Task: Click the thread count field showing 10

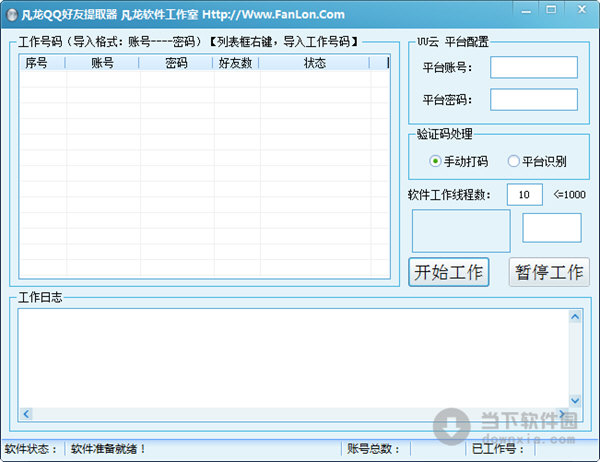Action: [x=525, y=194]
